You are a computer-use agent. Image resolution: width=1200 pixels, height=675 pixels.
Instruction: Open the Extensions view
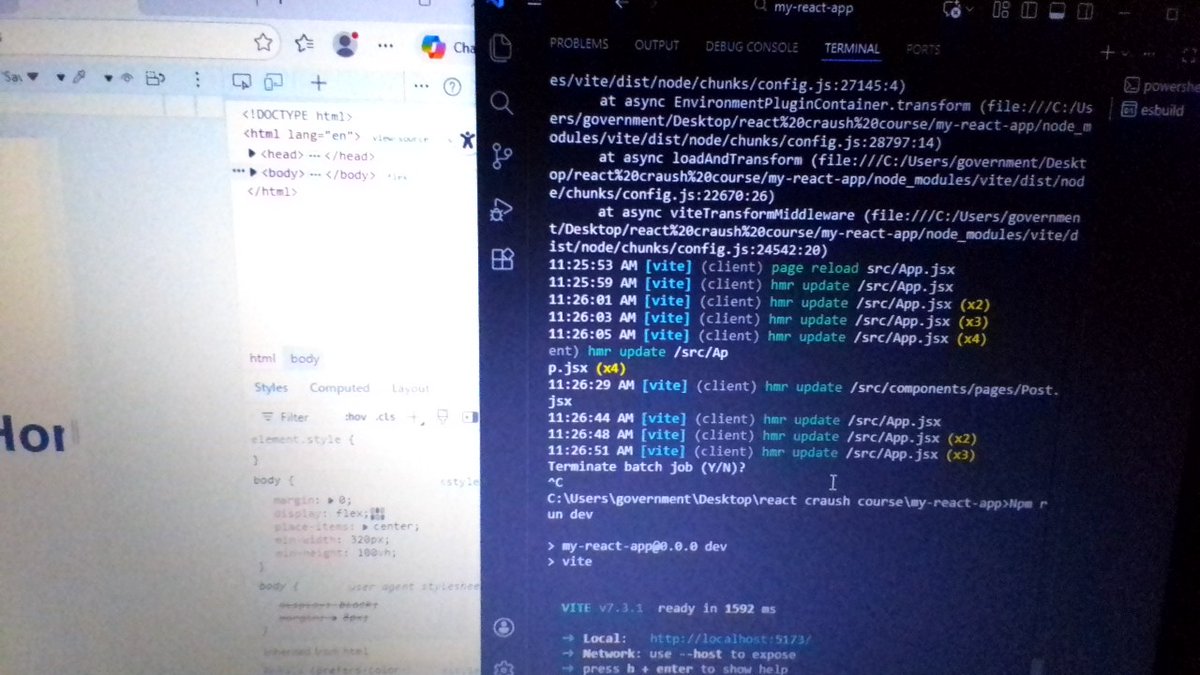click(502, 260)
